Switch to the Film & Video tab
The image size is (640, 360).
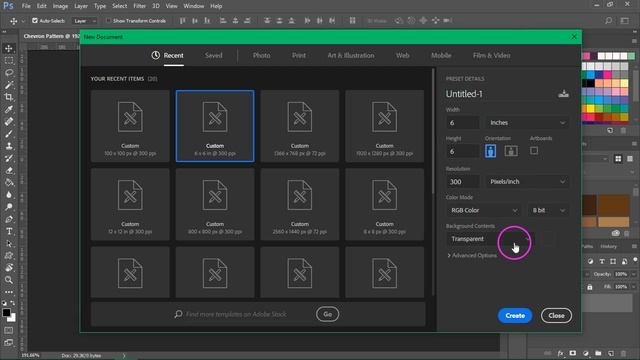(x=491, y=56)
